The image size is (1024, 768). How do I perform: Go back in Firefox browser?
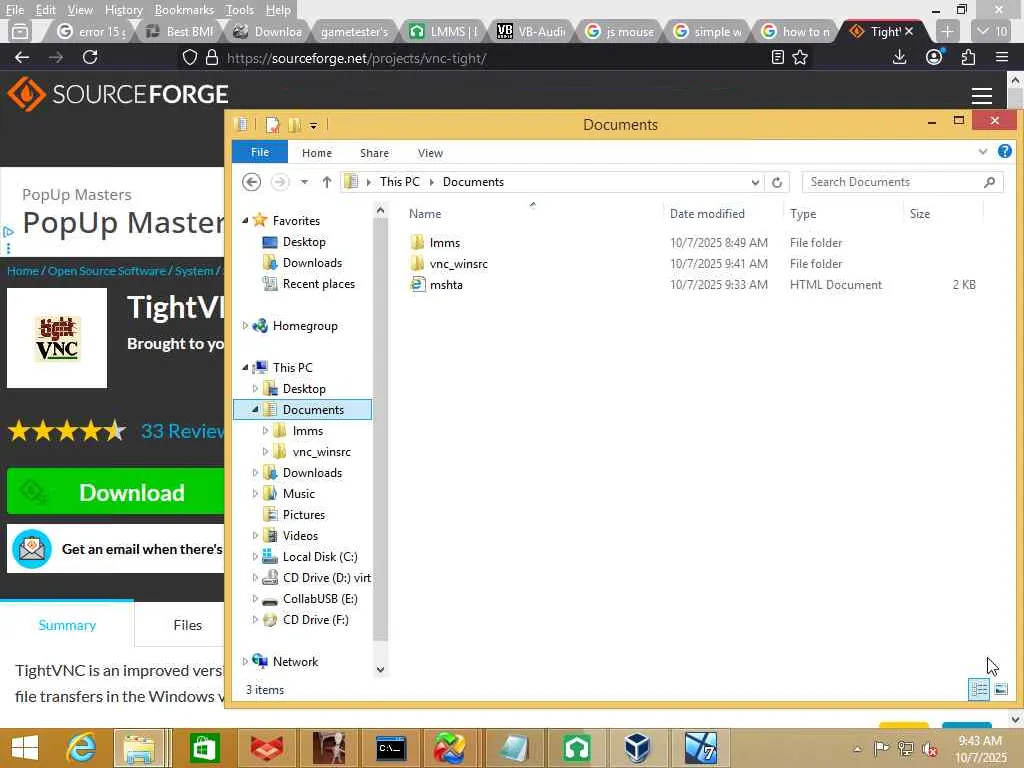point(22,57)
